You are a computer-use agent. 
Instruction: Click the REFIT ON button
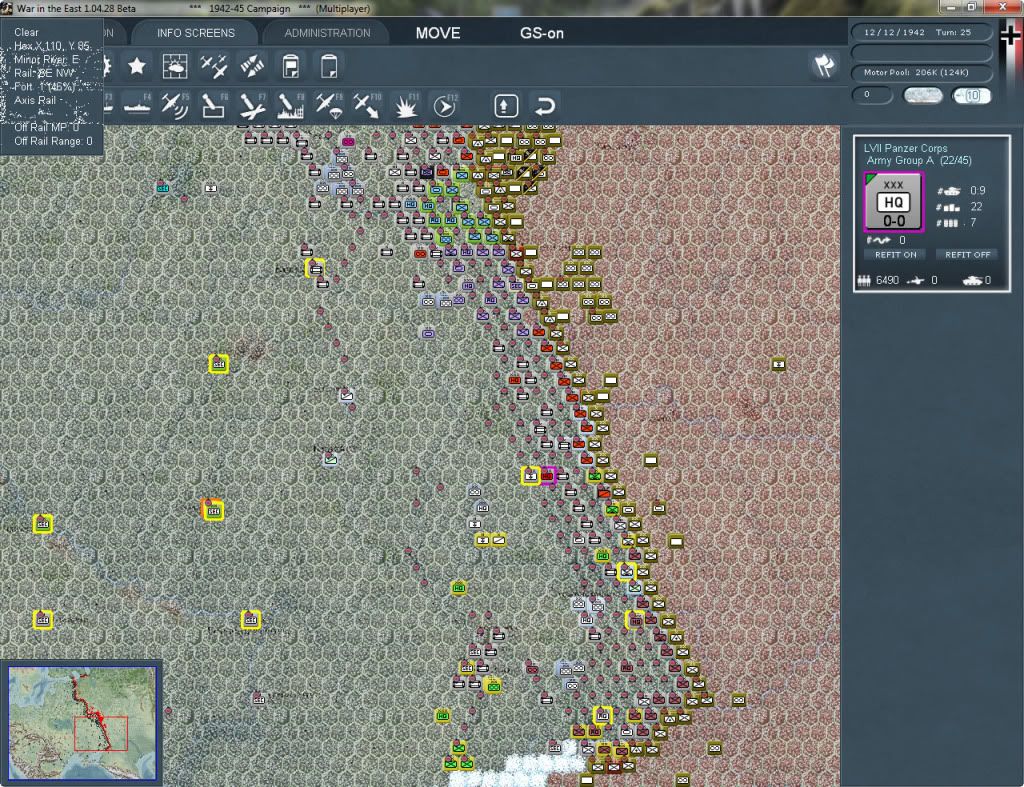[x=895, y=255]
